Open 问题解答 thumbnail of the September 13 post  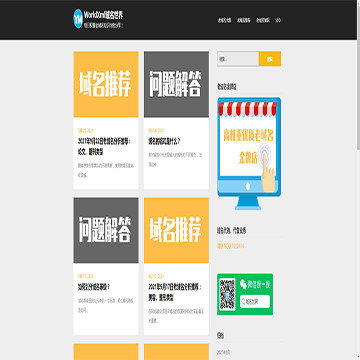pyautogui.click(x=106, y=230)
